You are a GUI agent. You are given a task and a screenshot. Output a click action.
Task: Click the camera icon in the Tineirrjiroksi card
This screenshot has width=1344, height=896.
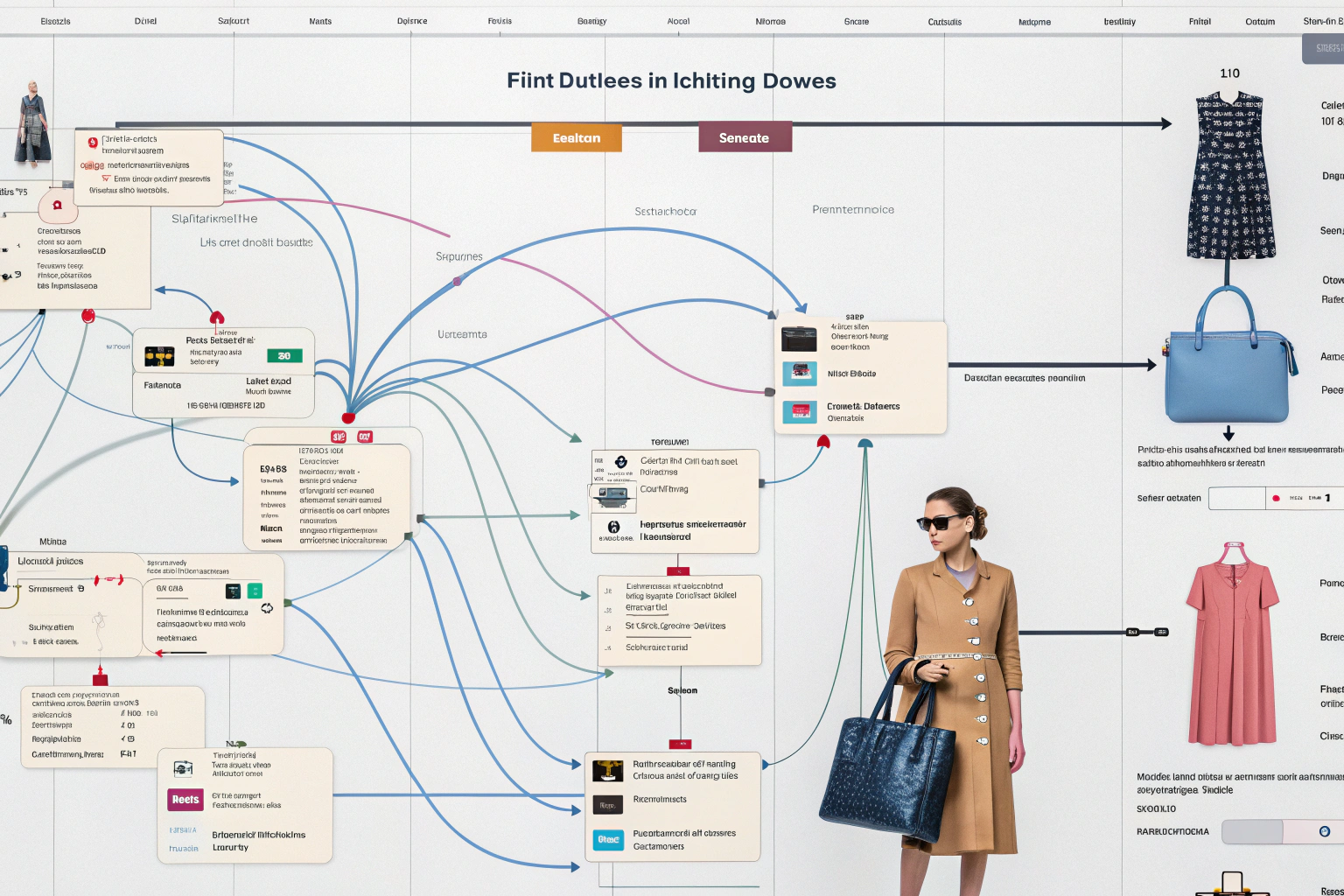(183, 769)
